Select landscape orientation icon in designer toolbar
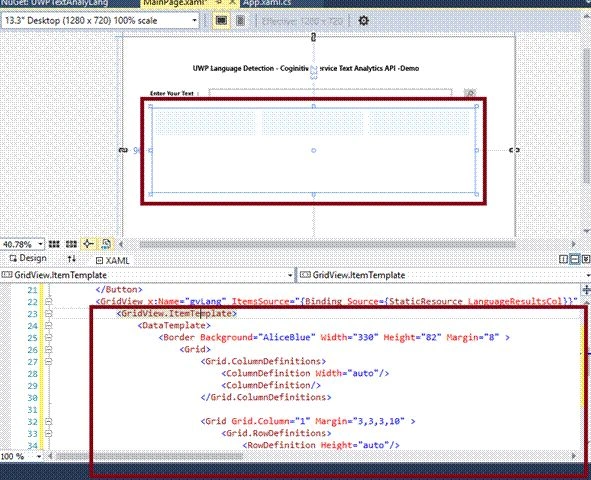The image size is (591, 480). 221,20
